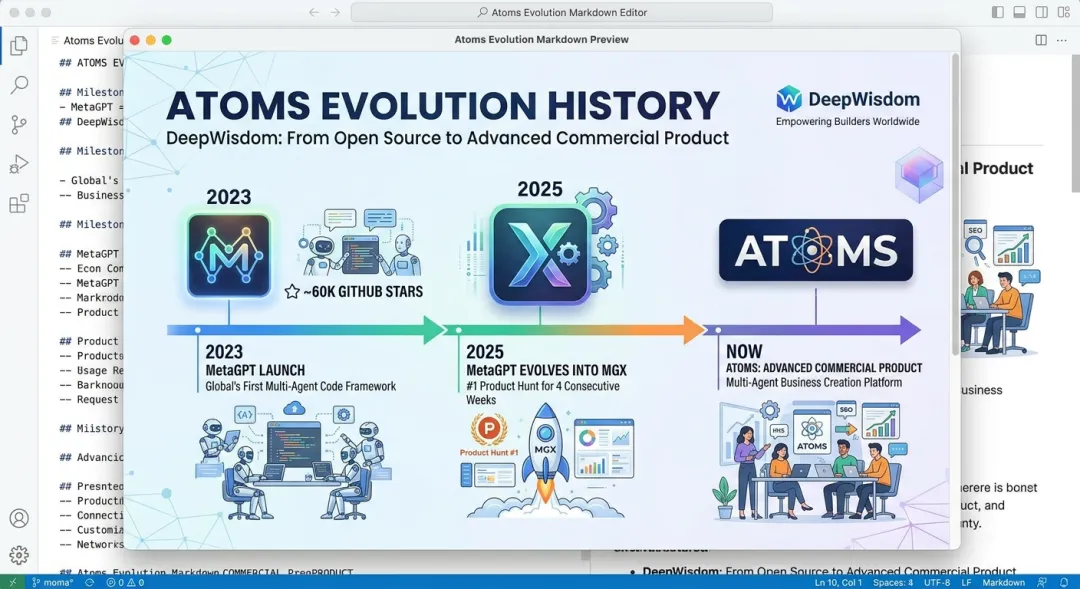Image resolution: width=1080 pixels, height=589 pixels.
Task: Click the '## DeepWisd' editor line
Action: pos(92,121)
